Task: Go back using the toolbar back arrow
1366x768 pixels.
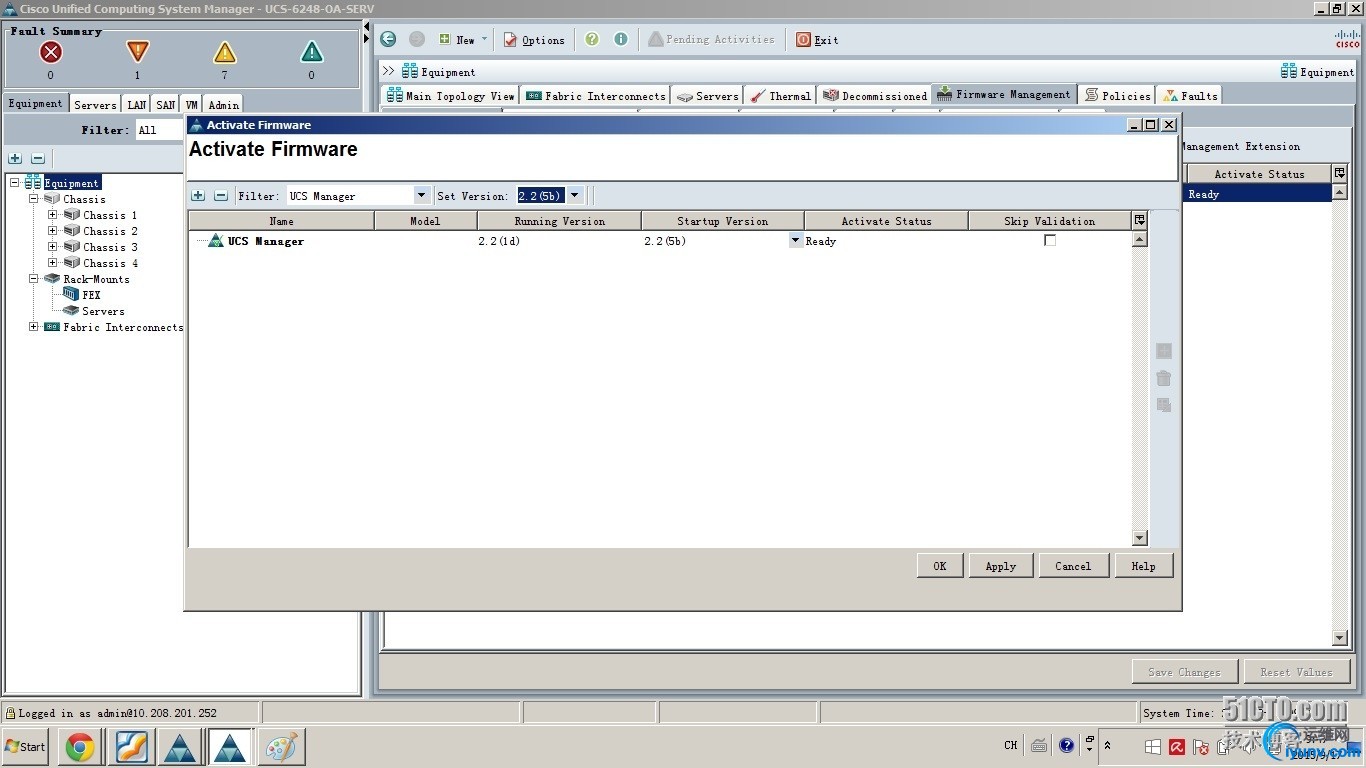Action: [x=388, y=39]
